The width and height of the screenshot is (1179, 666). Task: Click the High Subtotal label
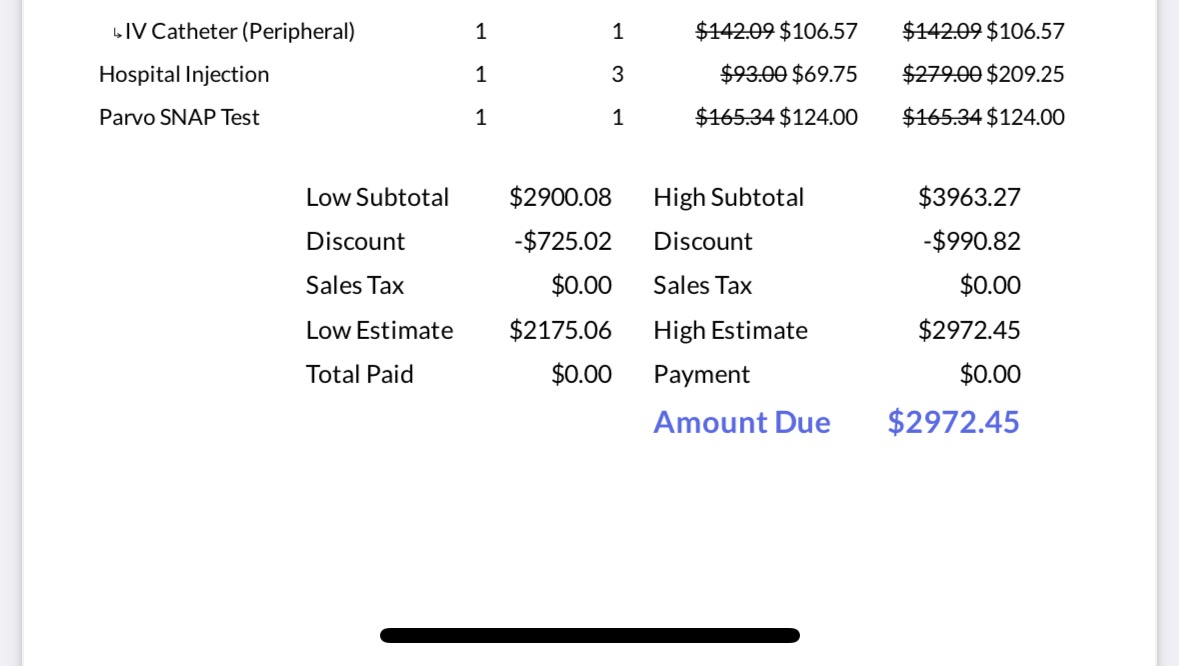[728, 198]
